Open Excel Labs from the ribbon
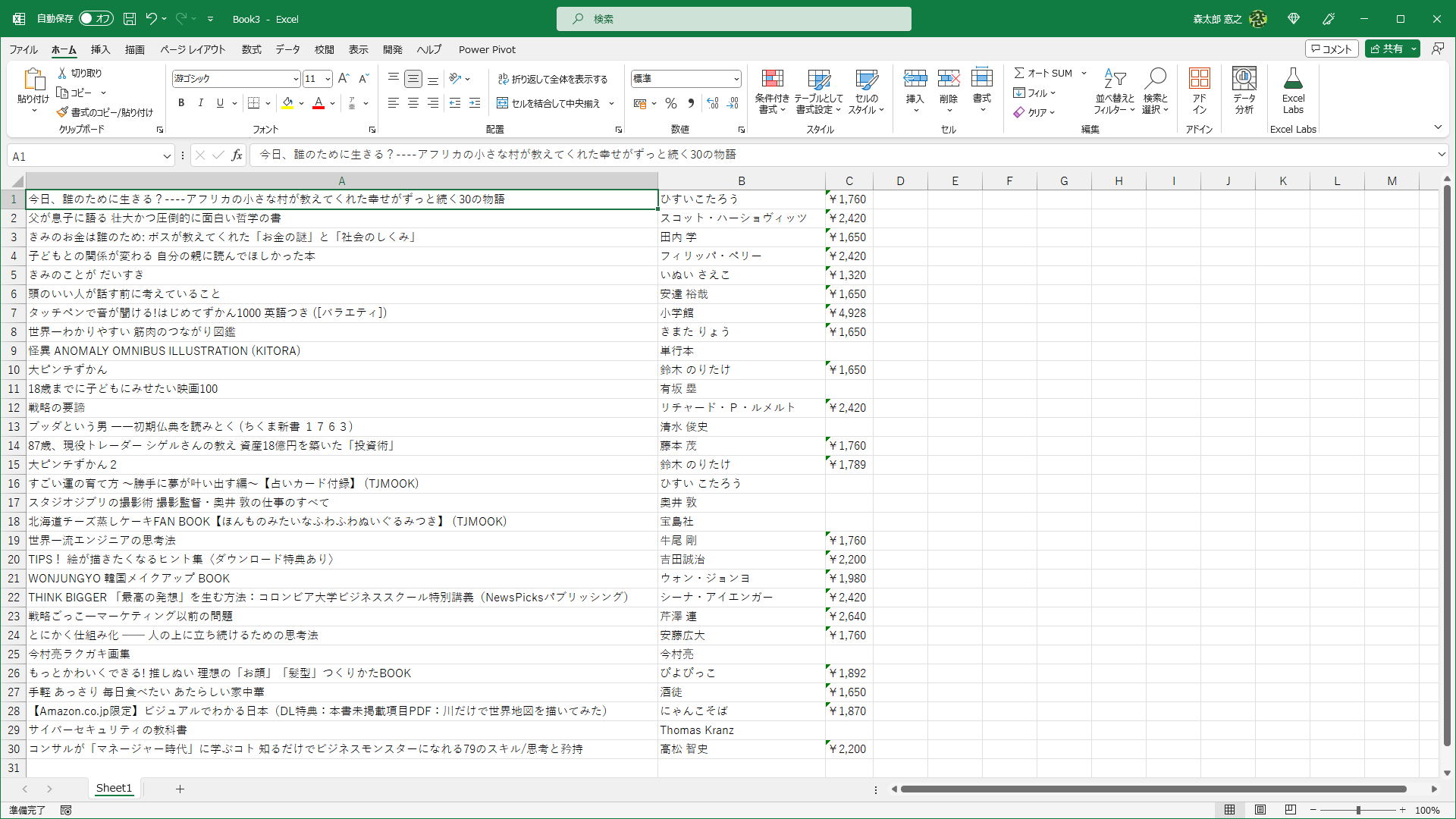1456x819 pixels. (x=1294, y=91)
